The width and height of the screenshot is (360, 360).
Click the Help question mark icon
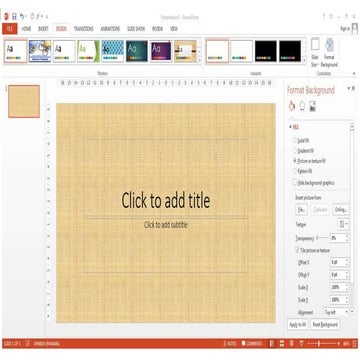tap(323, 16)
